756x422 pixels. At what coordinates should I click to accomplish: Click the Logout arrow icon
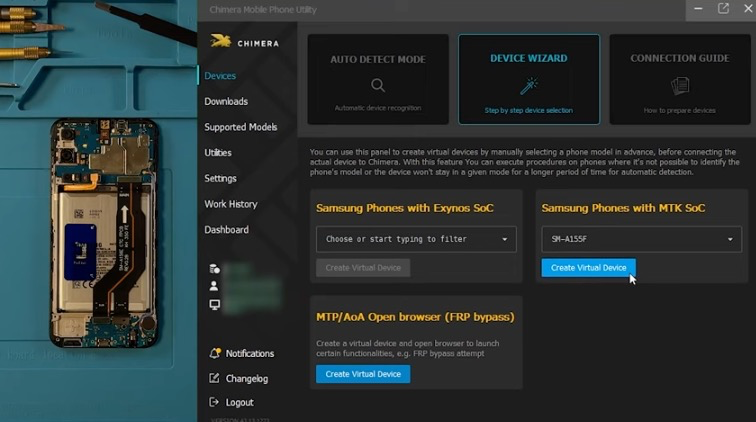point(214,402)
